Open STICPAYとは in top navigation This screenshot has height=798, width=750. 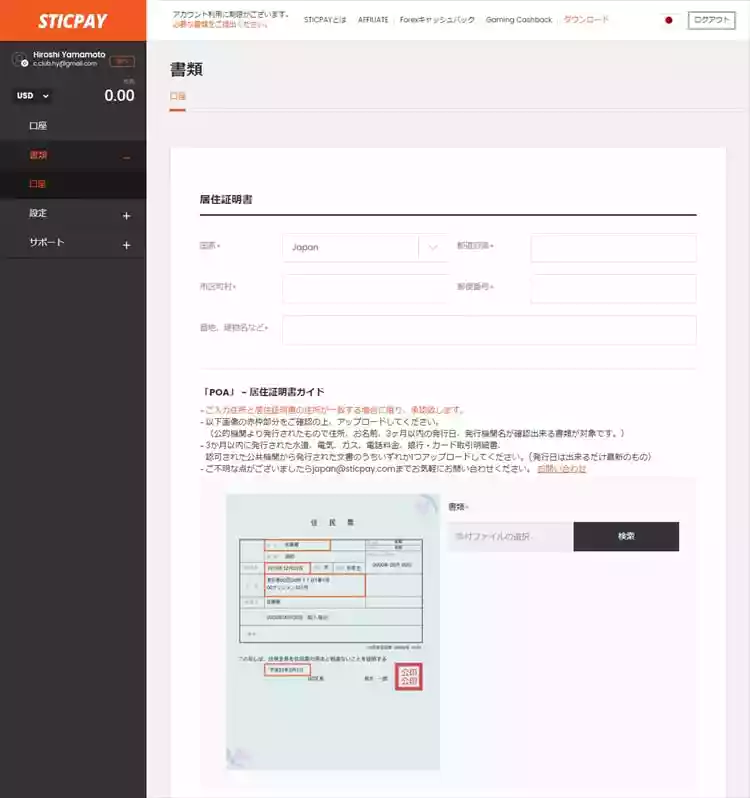[325, 20]
